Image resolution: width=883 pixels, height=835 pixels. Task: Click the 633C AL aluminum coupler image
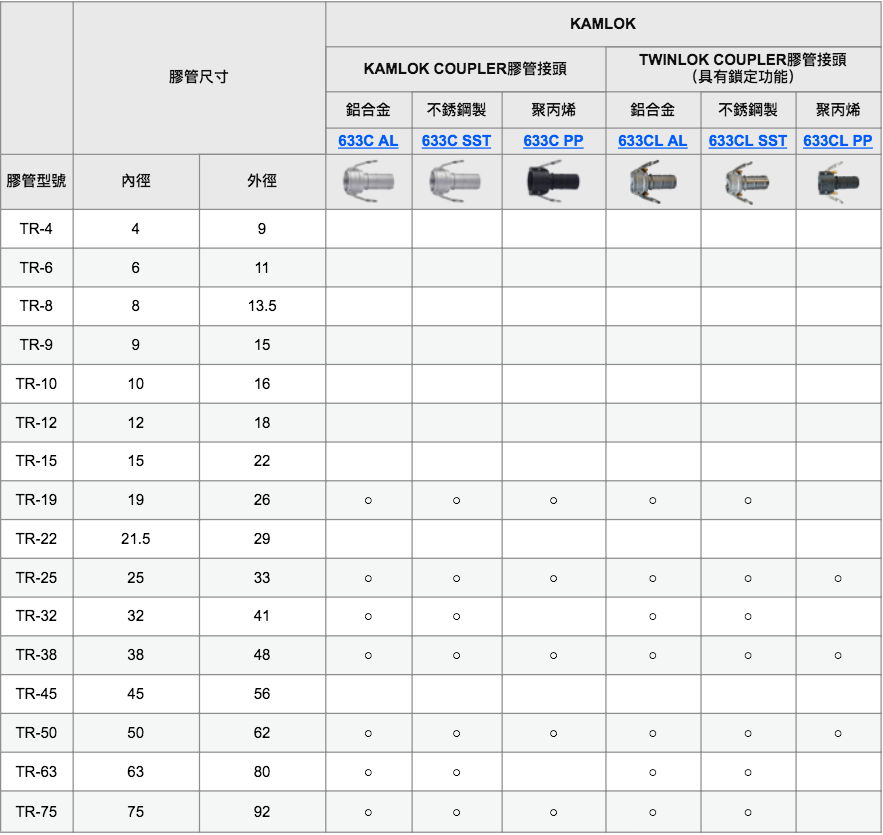click(x=368, y=181)
